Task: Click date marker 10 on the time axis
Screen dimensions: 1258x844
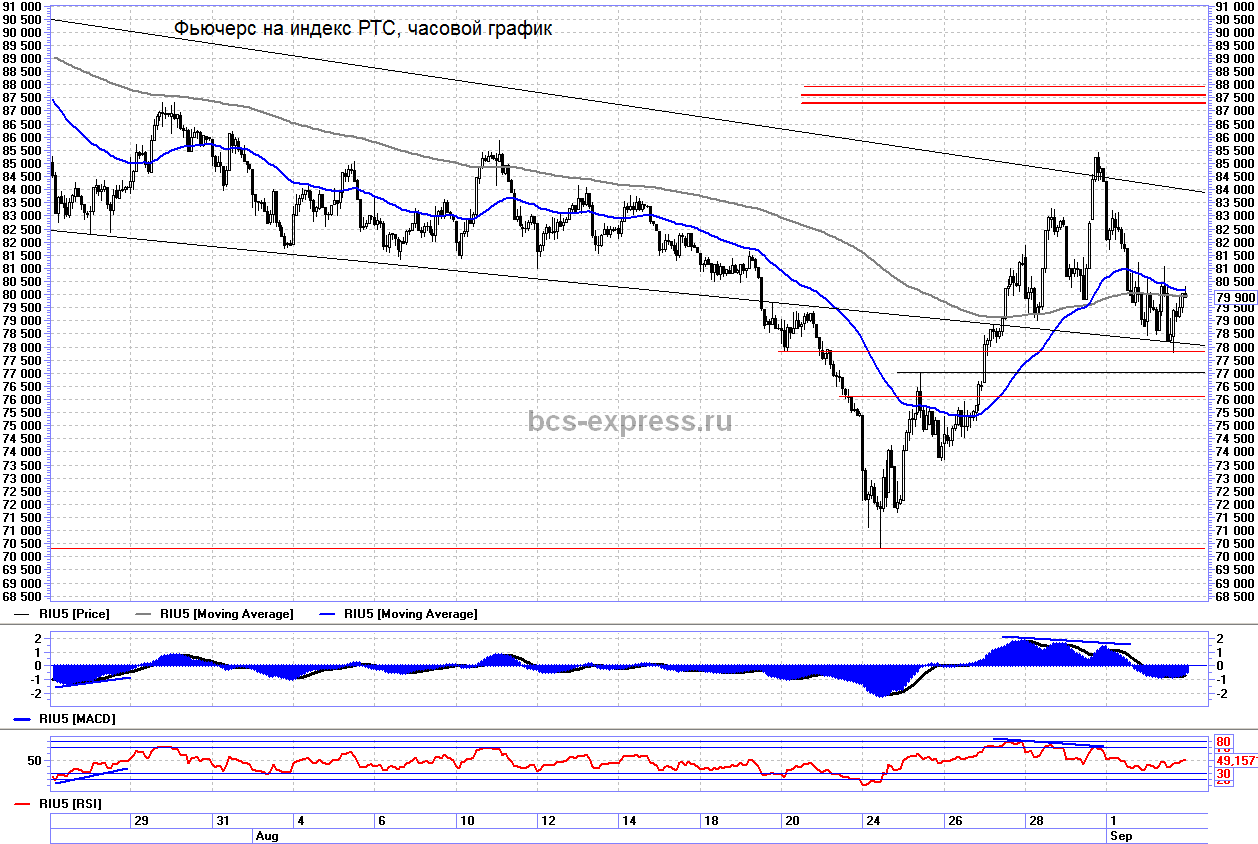Action: tap(466, 821)
